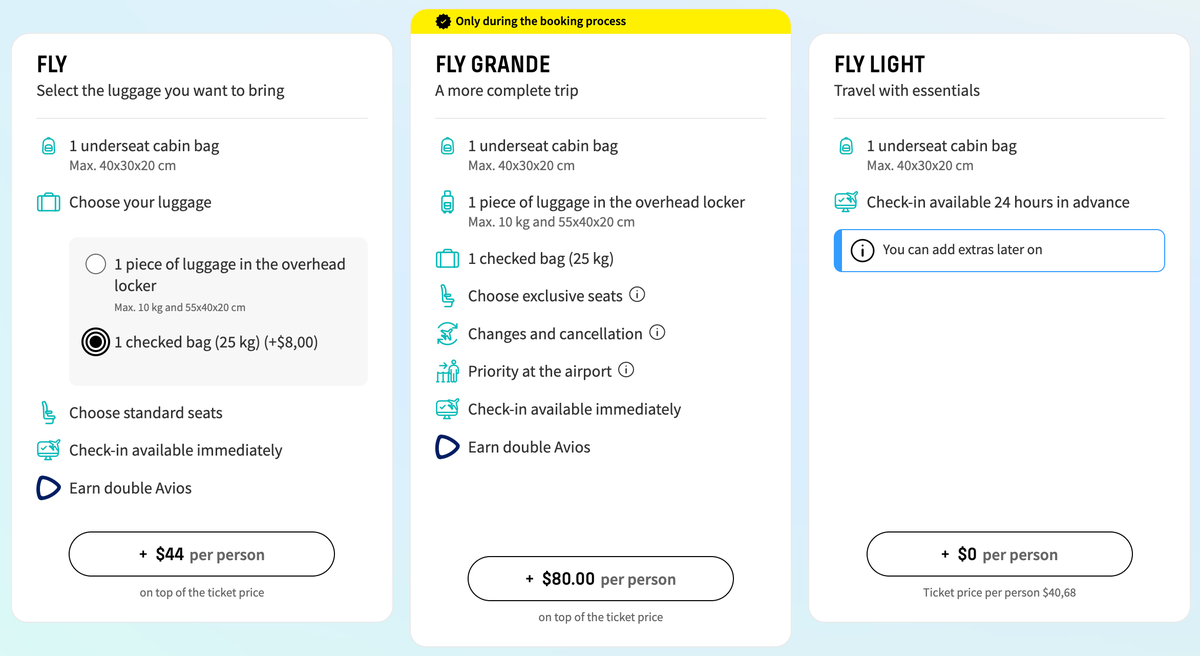Screen dimensions: 1200x656
Task: Open info tooltip for Changes and cancellation
Action: 657,333
